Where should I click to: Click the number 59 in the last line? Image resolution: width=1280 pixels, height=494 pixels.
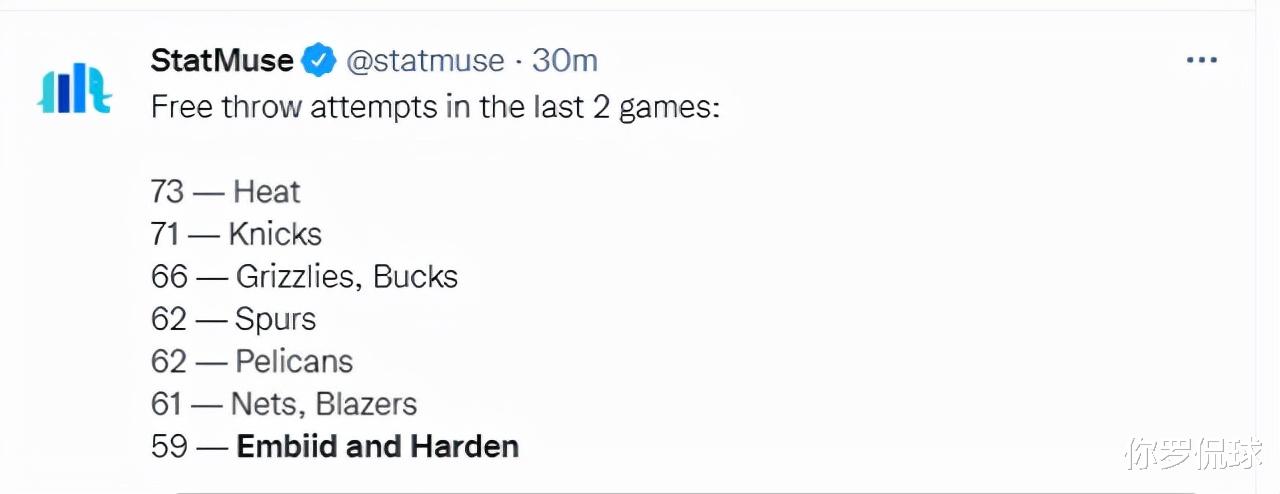(169, 446)
